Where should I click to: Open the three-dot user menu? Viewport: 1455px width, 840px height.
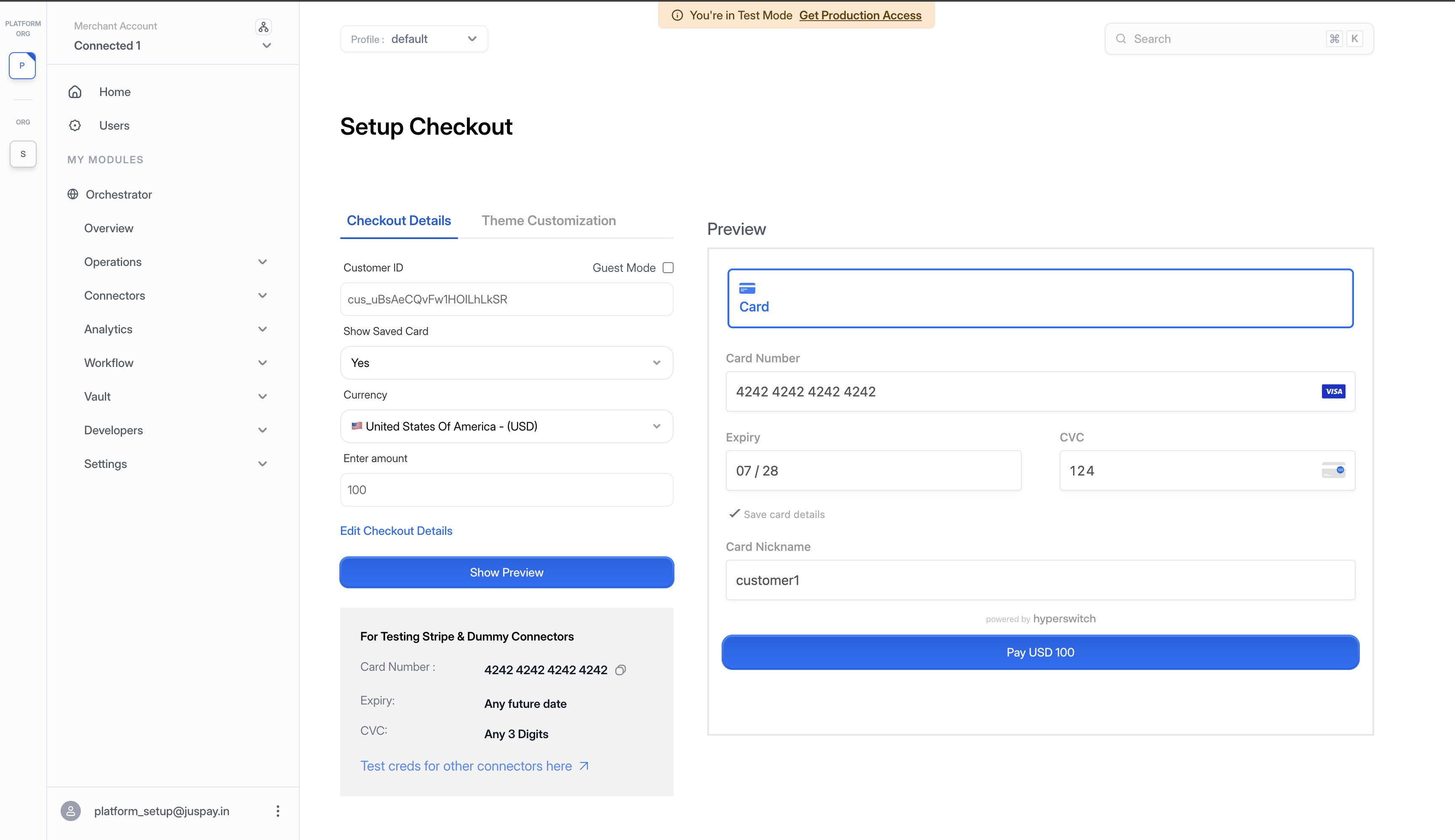(277, 811)
